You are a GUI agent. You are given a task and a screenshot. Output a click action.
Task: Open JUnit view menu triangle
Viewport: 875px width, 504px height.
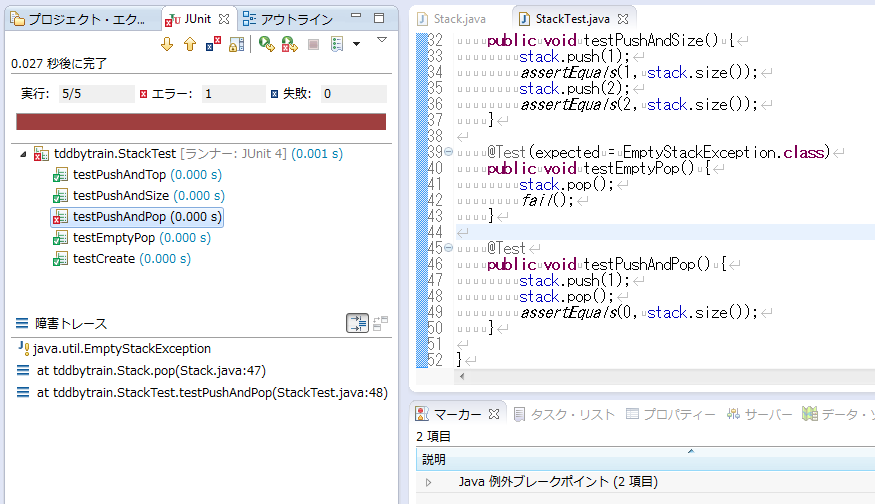click(x=382, y=40)
